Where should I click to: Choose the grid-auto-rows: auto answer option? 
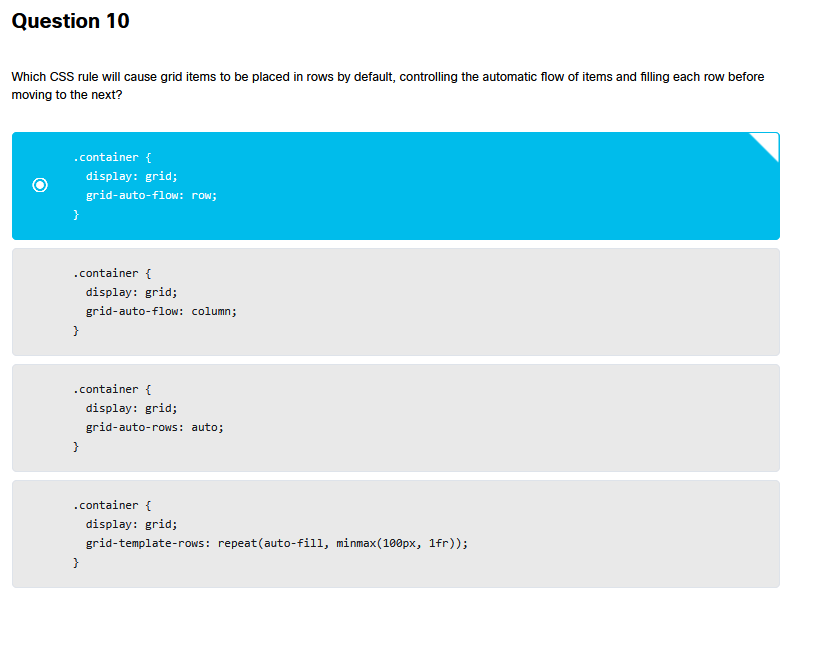395,418
